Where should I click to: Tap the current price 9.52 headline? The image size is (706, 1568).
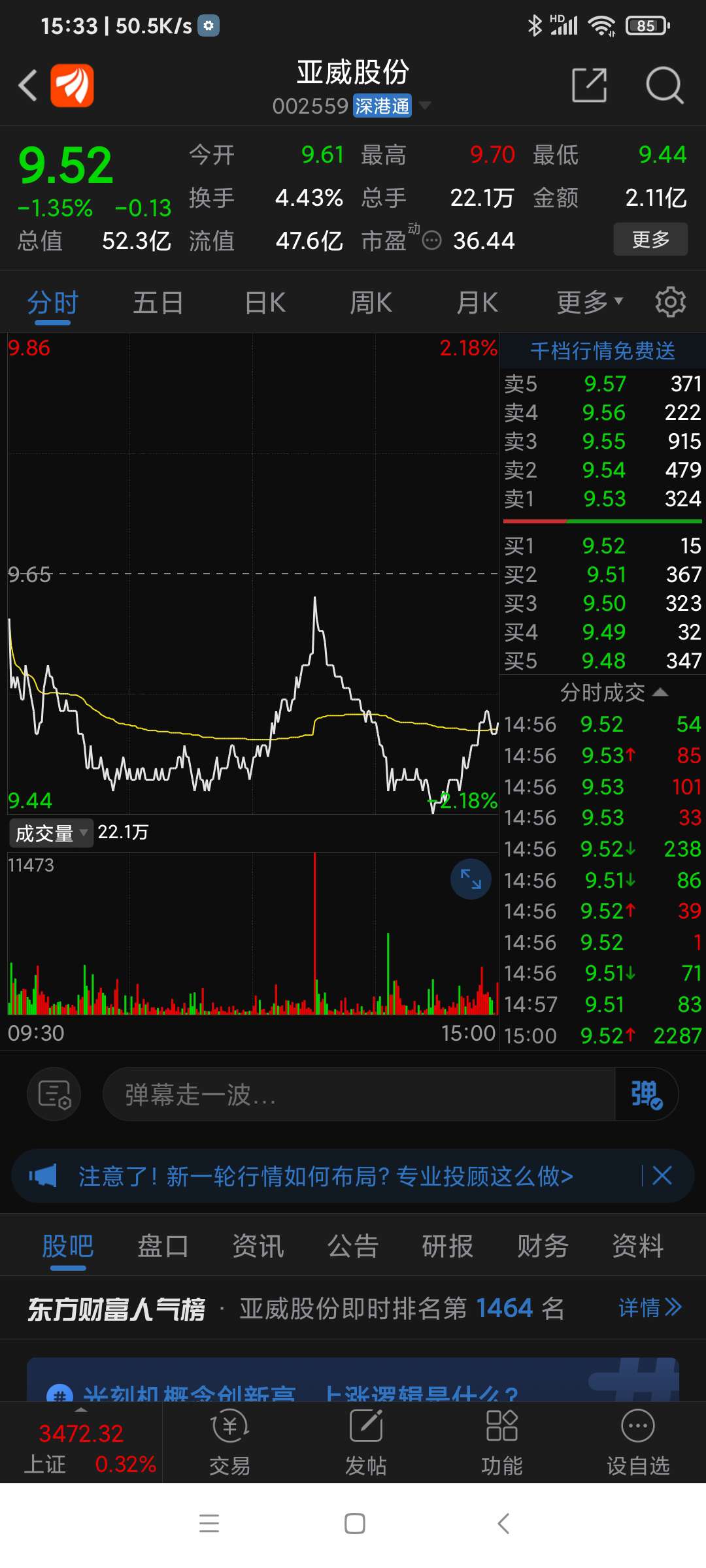[65, 165]
